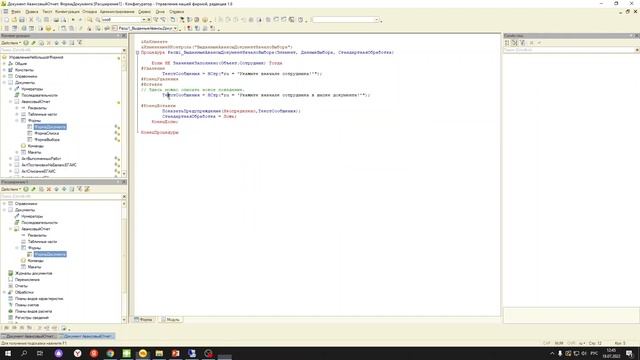Click the Copy toolbar icon
This screenshot has height=360, width=640.
coord(39,20)
